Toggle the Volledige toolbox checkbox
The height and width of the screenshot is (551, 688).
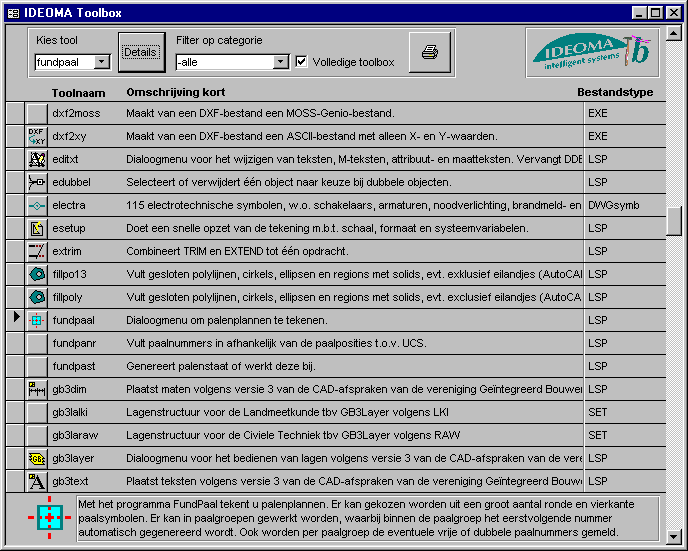click(301, 61)
